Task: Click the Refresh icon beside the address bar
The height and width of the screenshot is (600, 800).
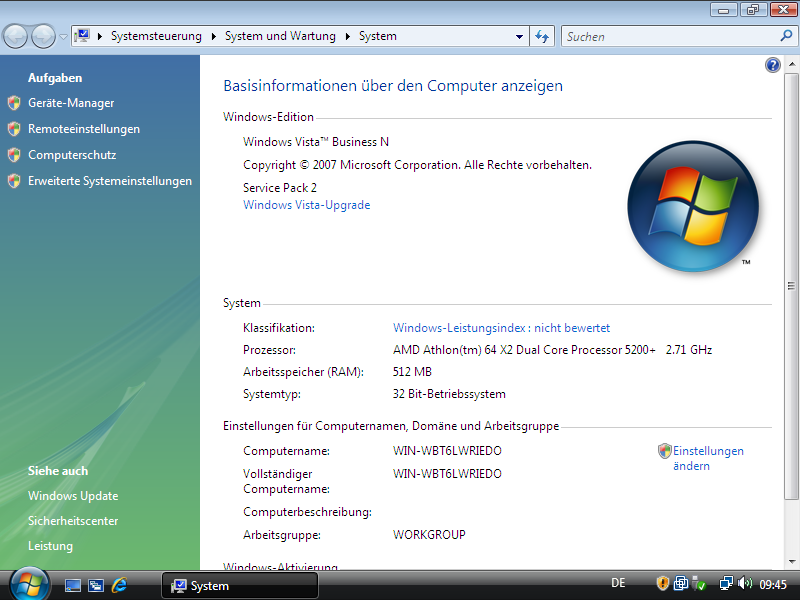Action: pos(541,35)
